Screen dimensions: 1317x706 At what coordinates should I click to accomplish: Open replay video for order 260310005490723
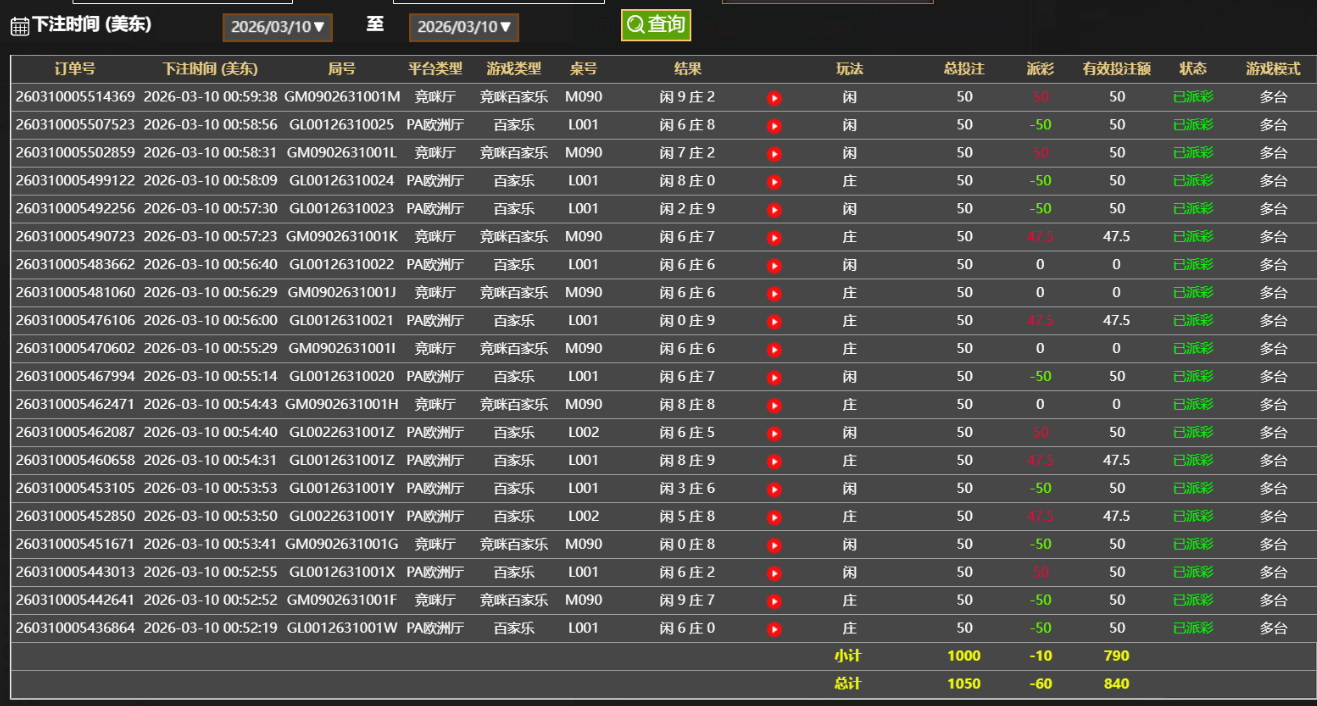(x=774, y=238)
